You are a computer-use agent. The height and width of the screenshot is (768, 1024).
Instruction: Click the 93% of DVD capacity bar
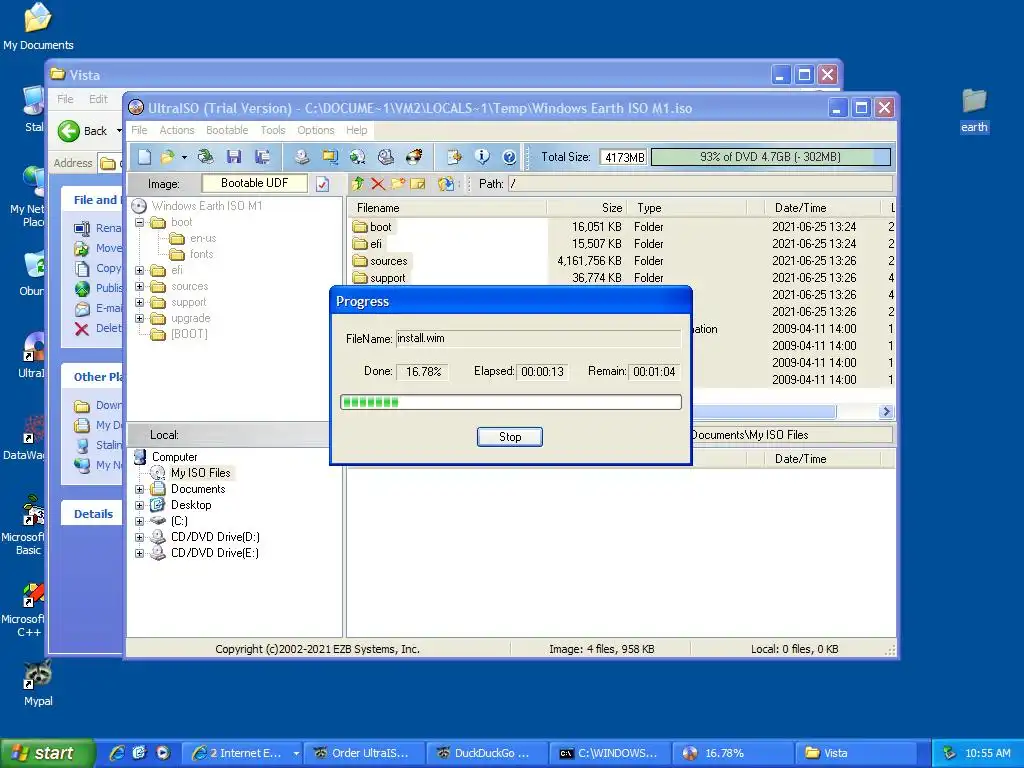pyautogui.click(x=771, y=157)
